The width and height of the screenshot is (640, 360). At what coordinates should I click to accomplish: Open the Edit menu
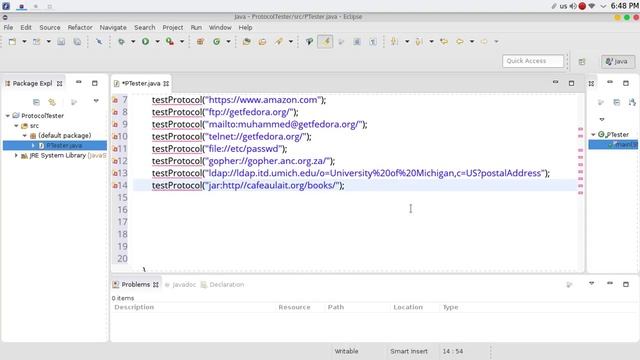[x=26, y=27]
